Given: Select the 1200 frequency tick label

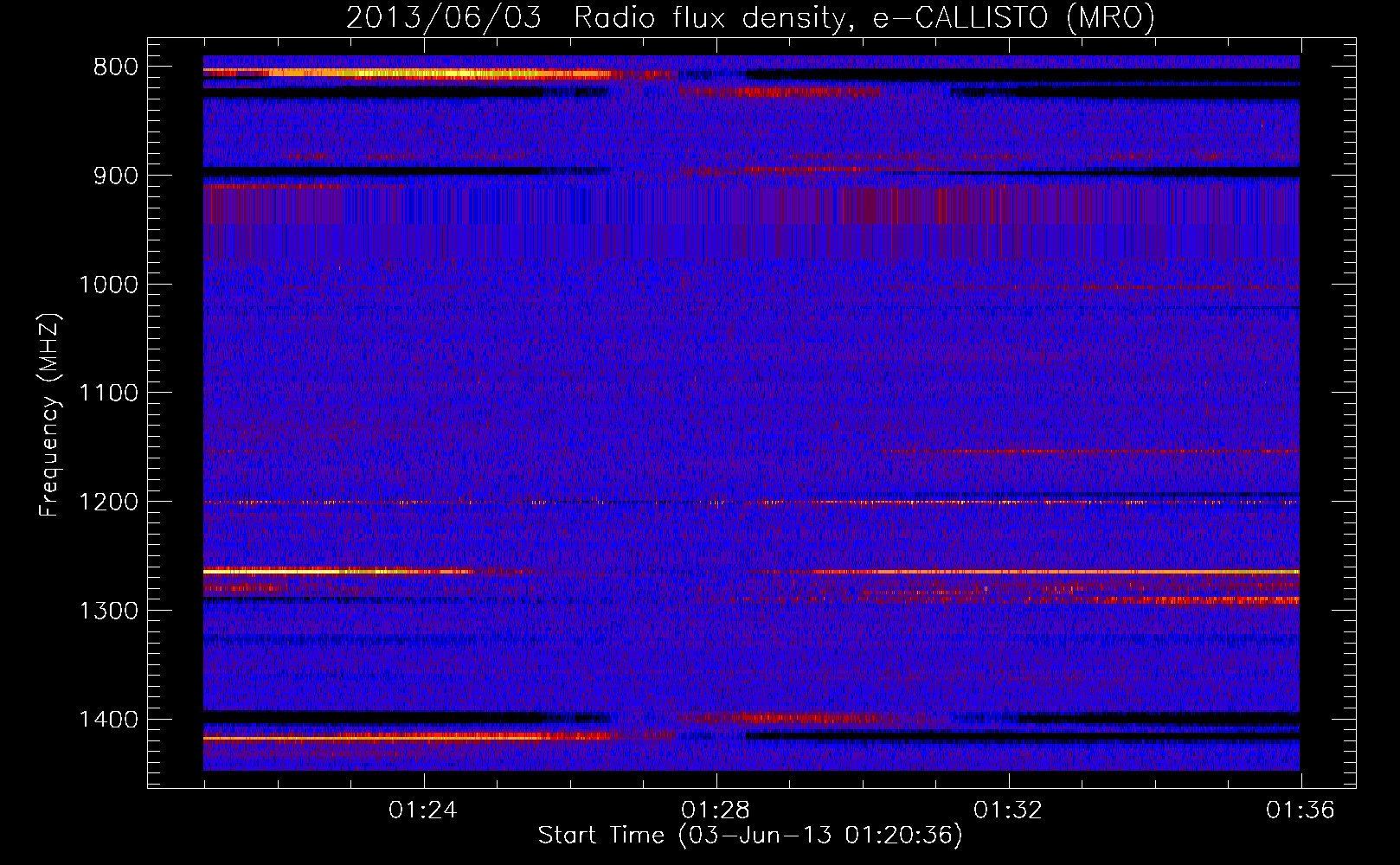Looking at the screenshot, I should [x=108, y=502].
